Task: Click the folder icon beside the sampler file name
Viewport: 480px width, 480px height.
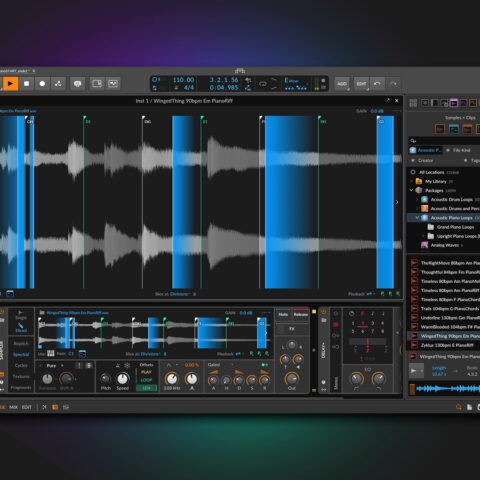Action: point(42,313)
